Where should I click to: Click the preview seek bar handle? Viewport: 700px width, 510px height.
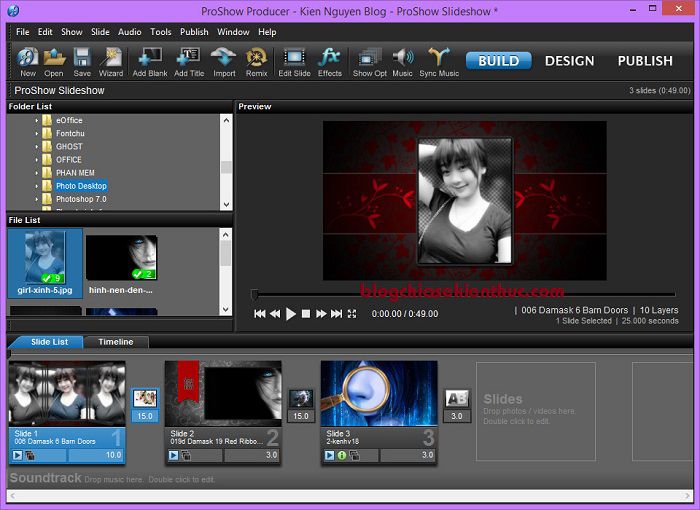(255, 294)
